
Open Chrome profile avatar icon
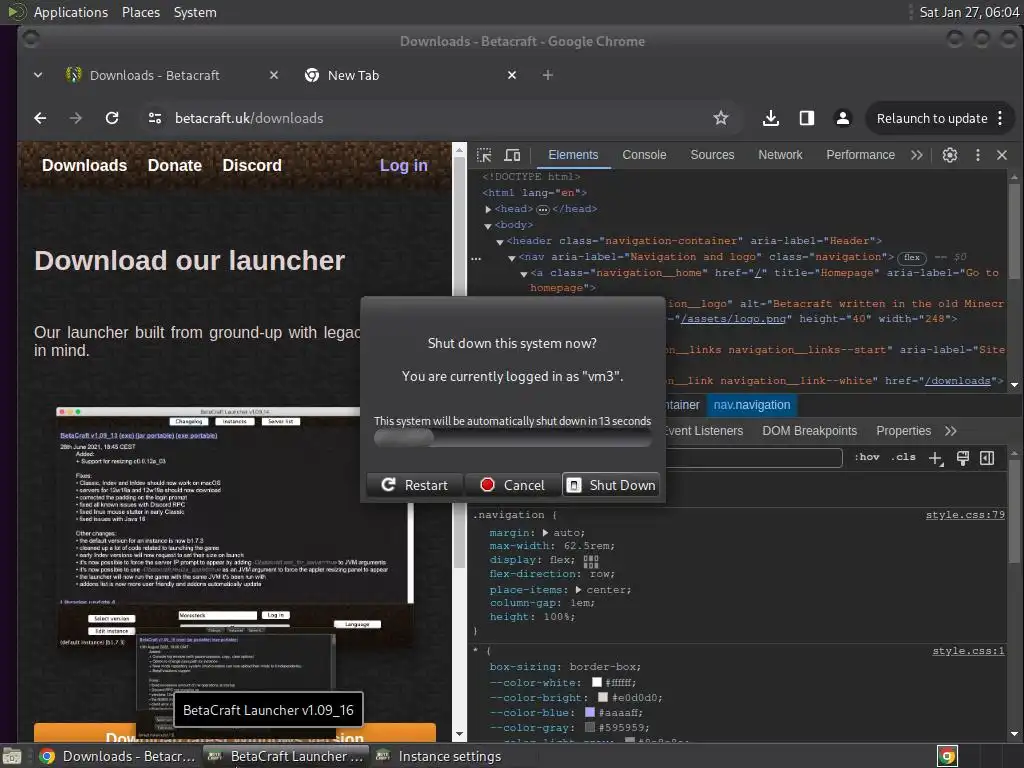point(843,118)
